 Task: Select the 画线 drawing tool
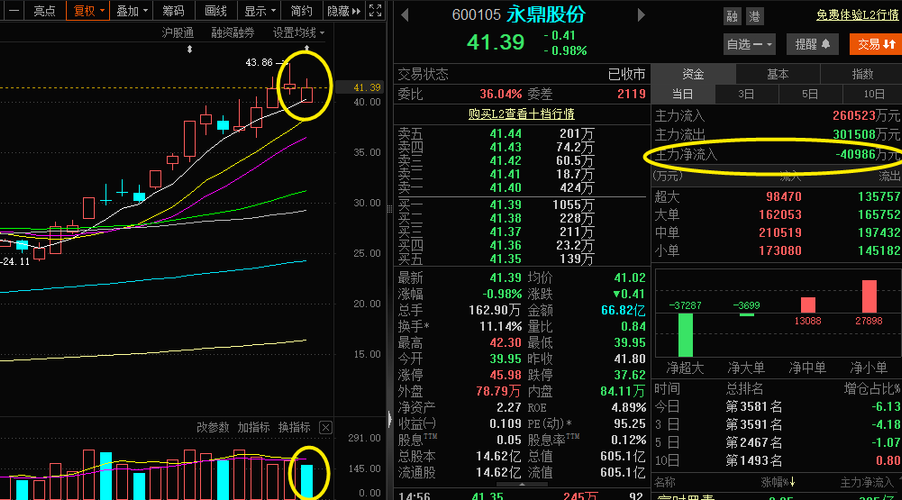(x=215, y=10)
